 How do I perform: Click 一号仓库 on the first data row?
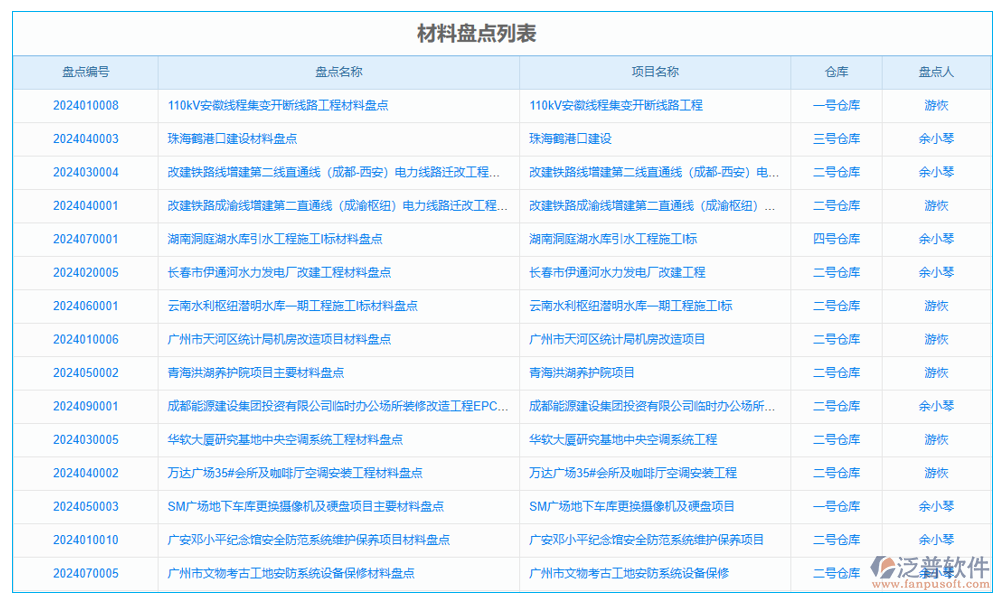pyautogui.click(x=836, y=105)
